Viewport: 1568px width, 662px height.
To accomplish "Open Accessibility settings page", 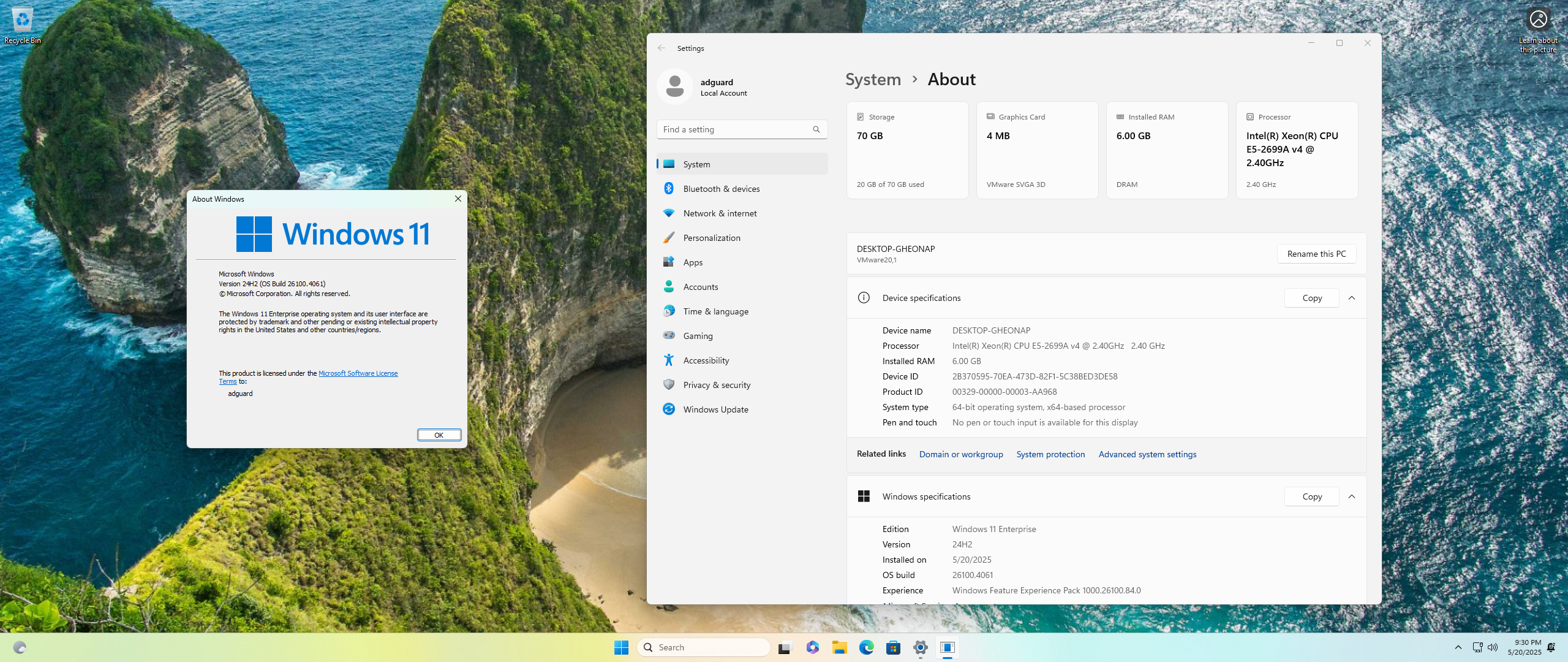I will (706, 360).
